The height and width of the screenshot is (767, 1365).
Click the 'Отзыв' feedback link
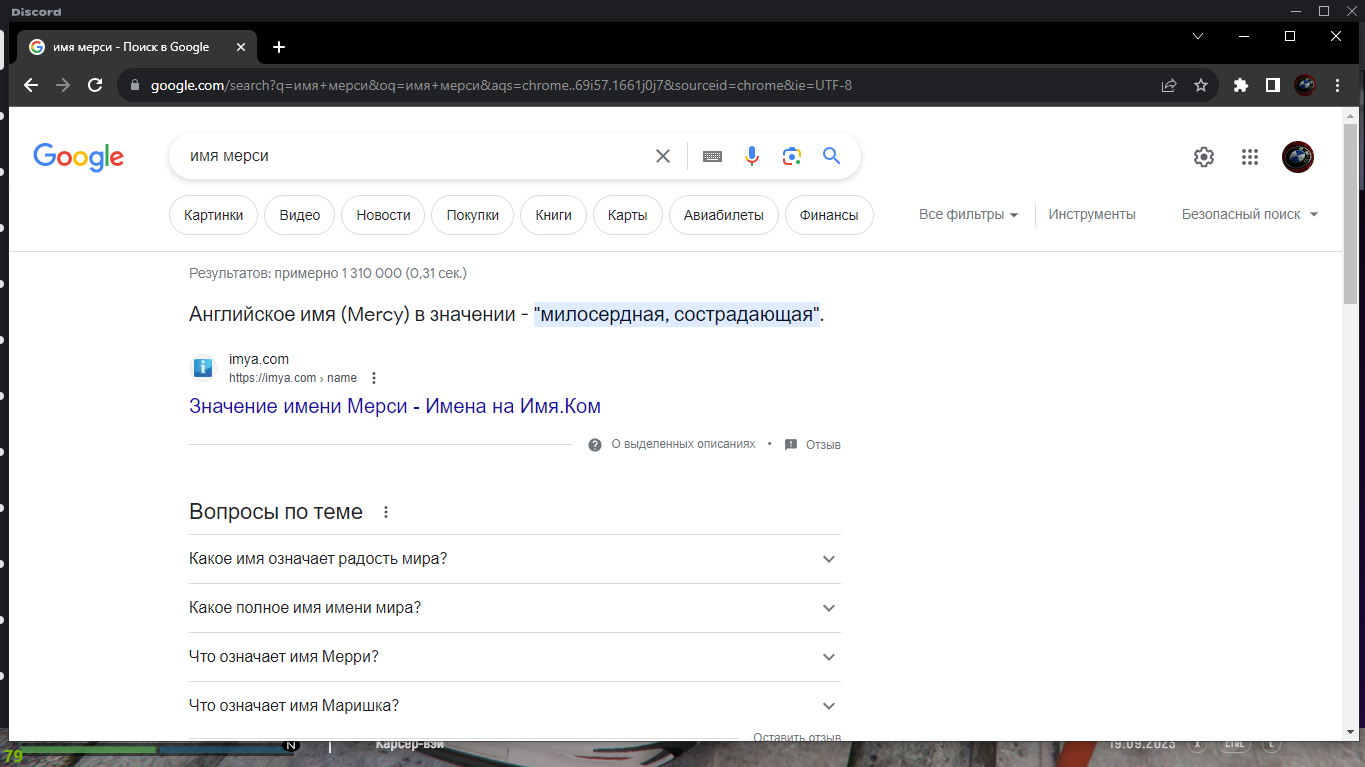[823, 444]
